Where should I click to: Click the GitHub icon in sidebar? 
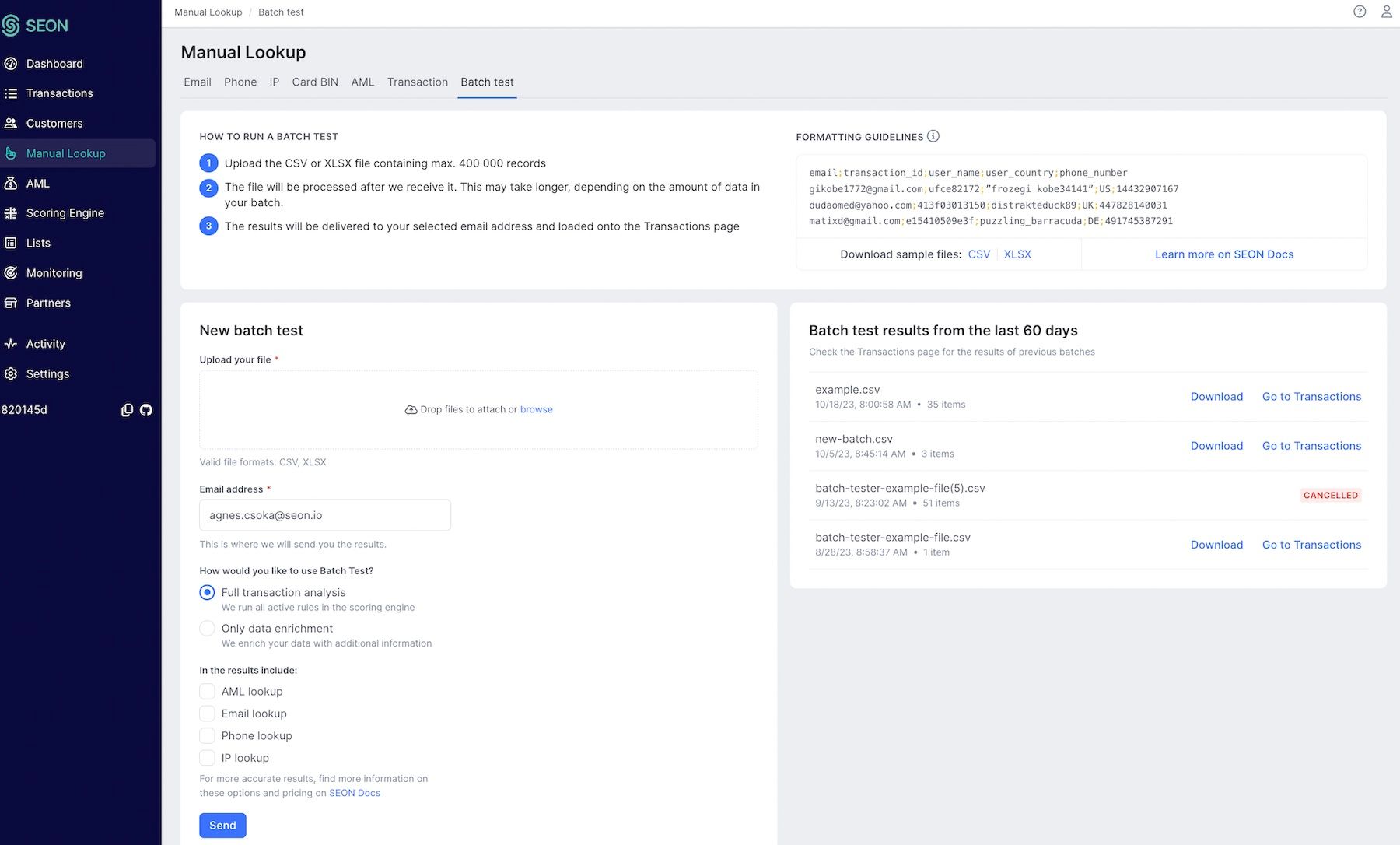tap(146, 410)
